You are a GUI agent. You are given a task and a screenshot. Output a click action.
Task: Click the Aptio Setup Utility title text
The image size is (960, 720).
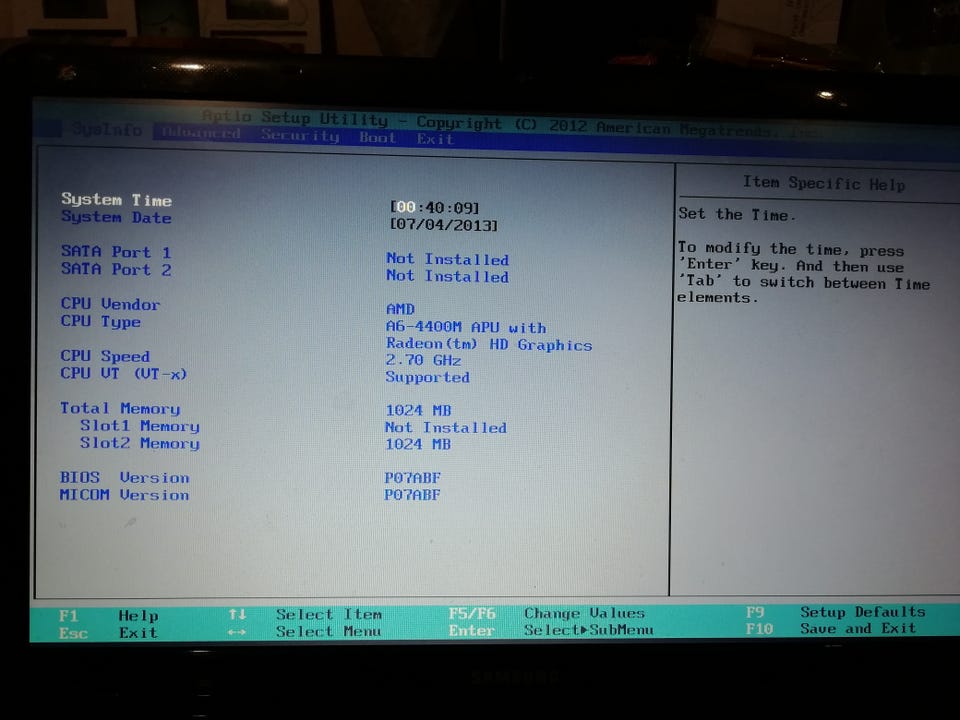point(295,117)
